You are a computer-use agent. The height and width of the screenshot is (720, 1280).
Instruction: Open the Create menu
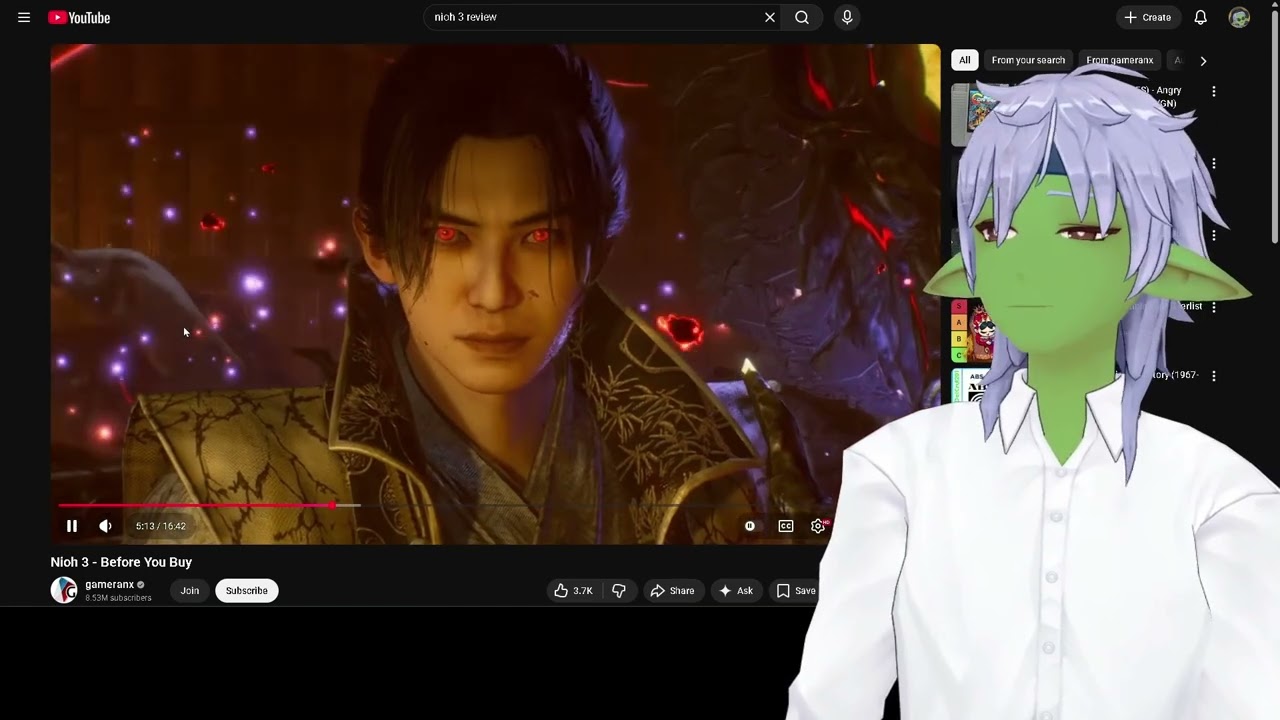tap(1148, 17)
